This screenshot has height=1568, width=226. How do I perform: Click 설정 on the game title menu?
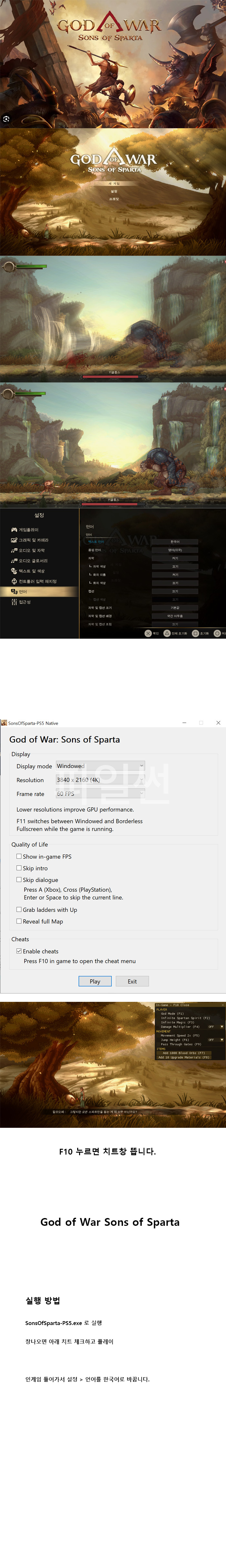[x=114, y=191]
